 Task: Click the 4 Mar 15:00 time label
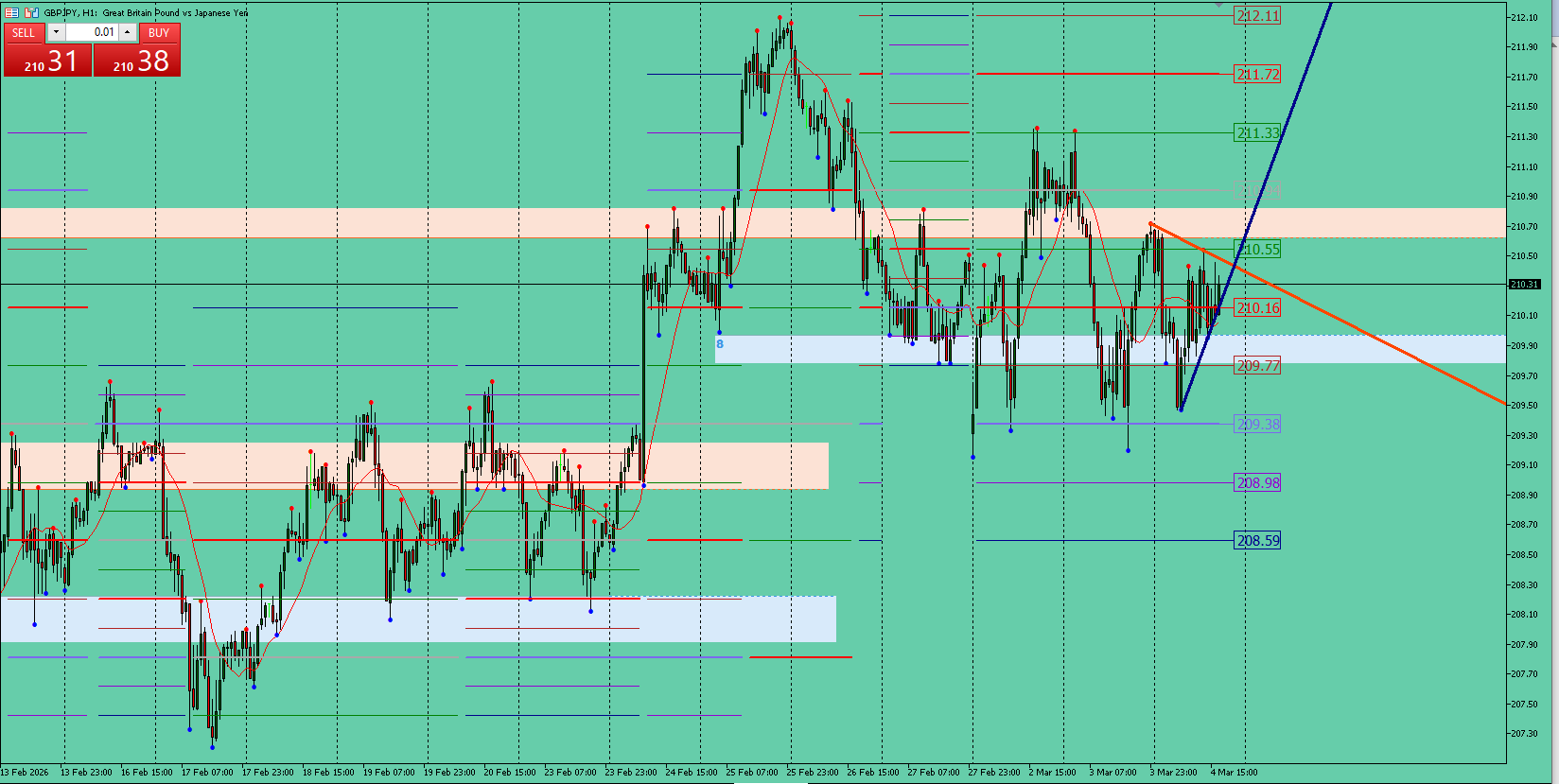click(1234, 772)
